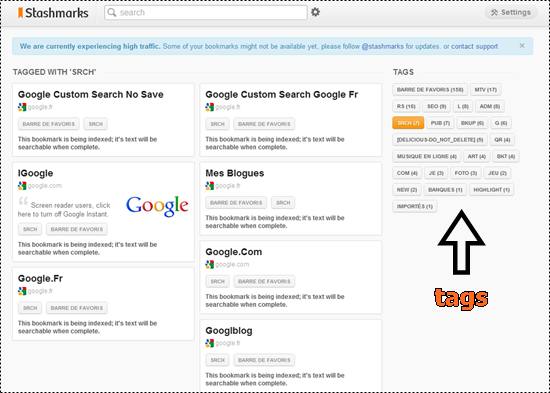550x393 pixels.
Task: Filter by the JEU (2) tag
Action: pos(497,173)
